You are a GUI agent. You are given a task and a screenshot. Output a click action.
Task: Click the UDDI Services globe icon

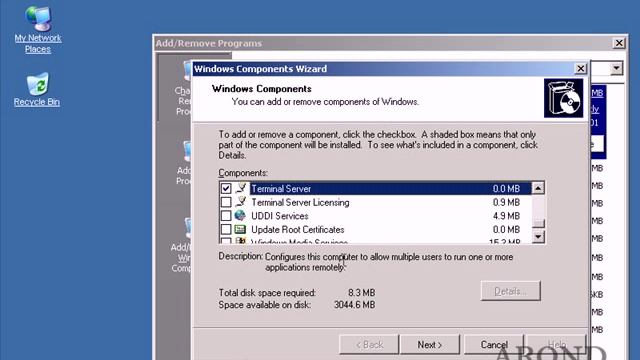pos(240,215)
